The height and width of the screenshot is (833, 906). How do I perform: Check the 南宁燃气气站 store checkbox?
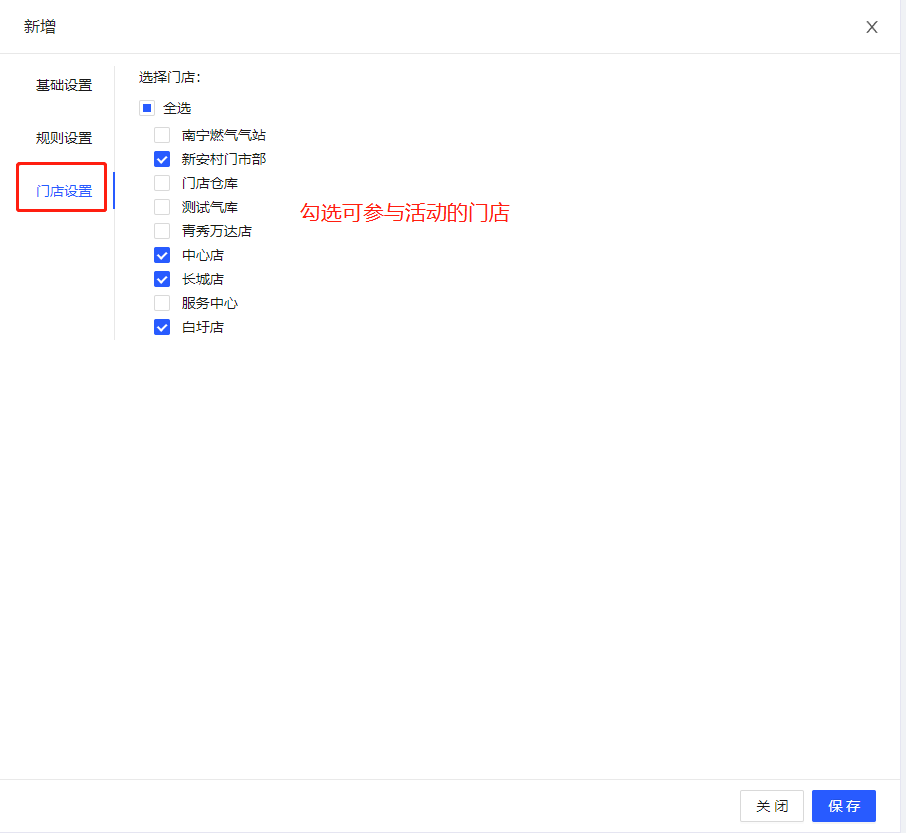162,135
